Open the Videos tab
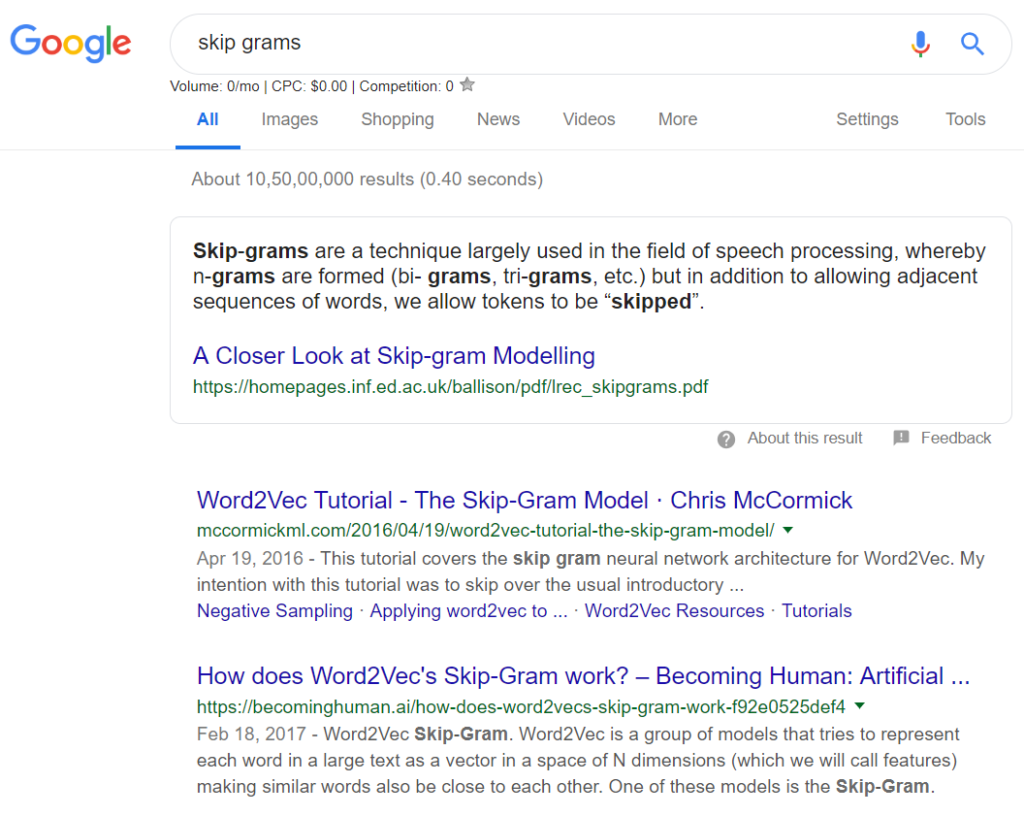This screenshot has height=816, width=1024. pyautogui.click(x=589, y=119)
